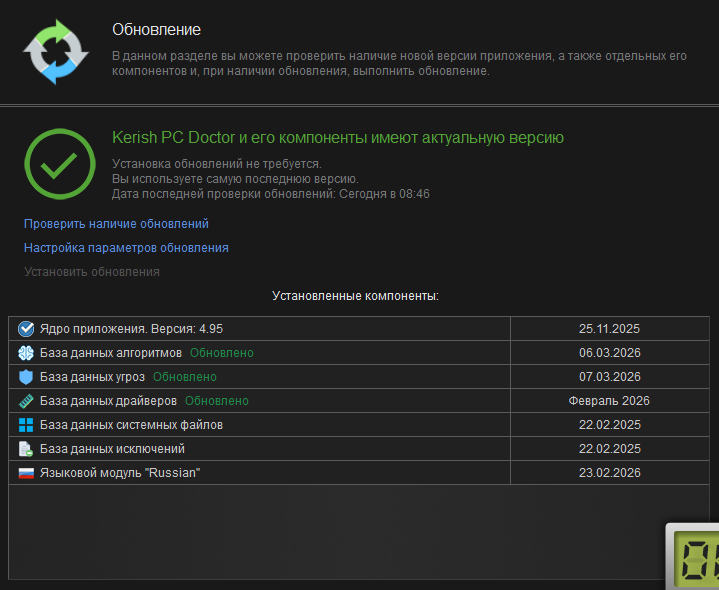Click 'Установка обновлений не требуется' text

217,164
